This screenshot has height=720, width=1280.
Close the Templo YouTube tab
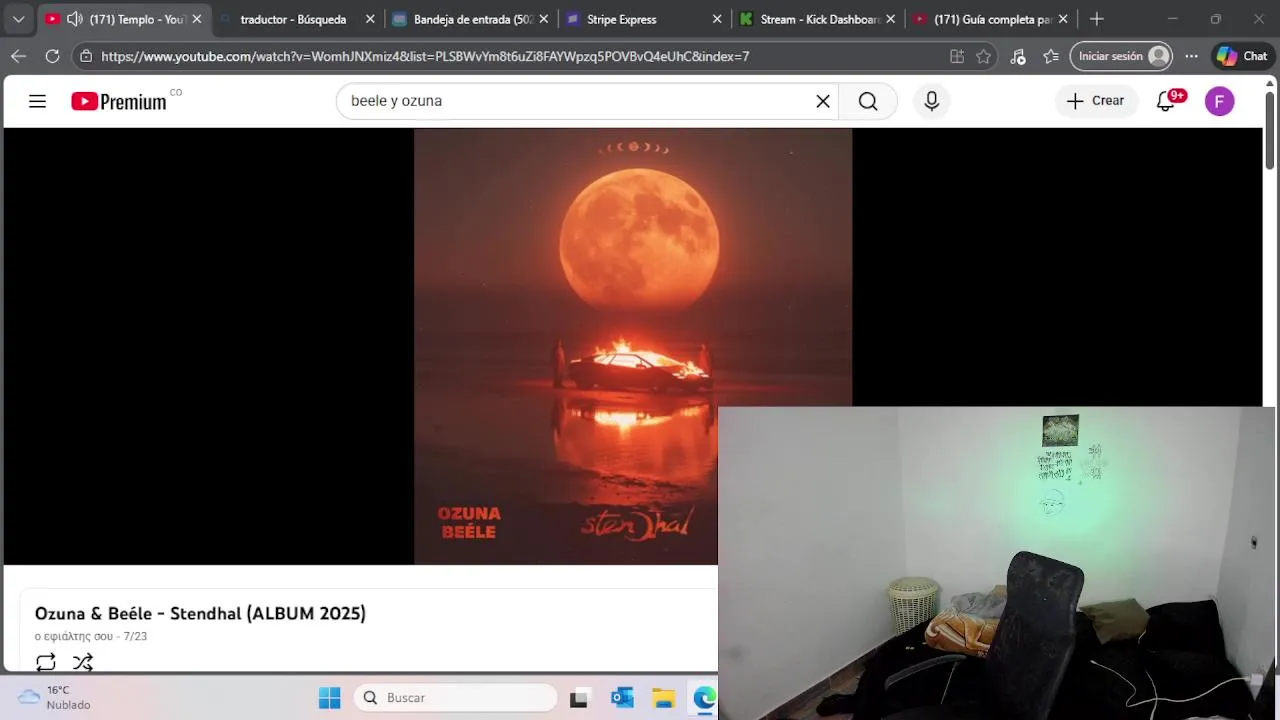point(196,19)
